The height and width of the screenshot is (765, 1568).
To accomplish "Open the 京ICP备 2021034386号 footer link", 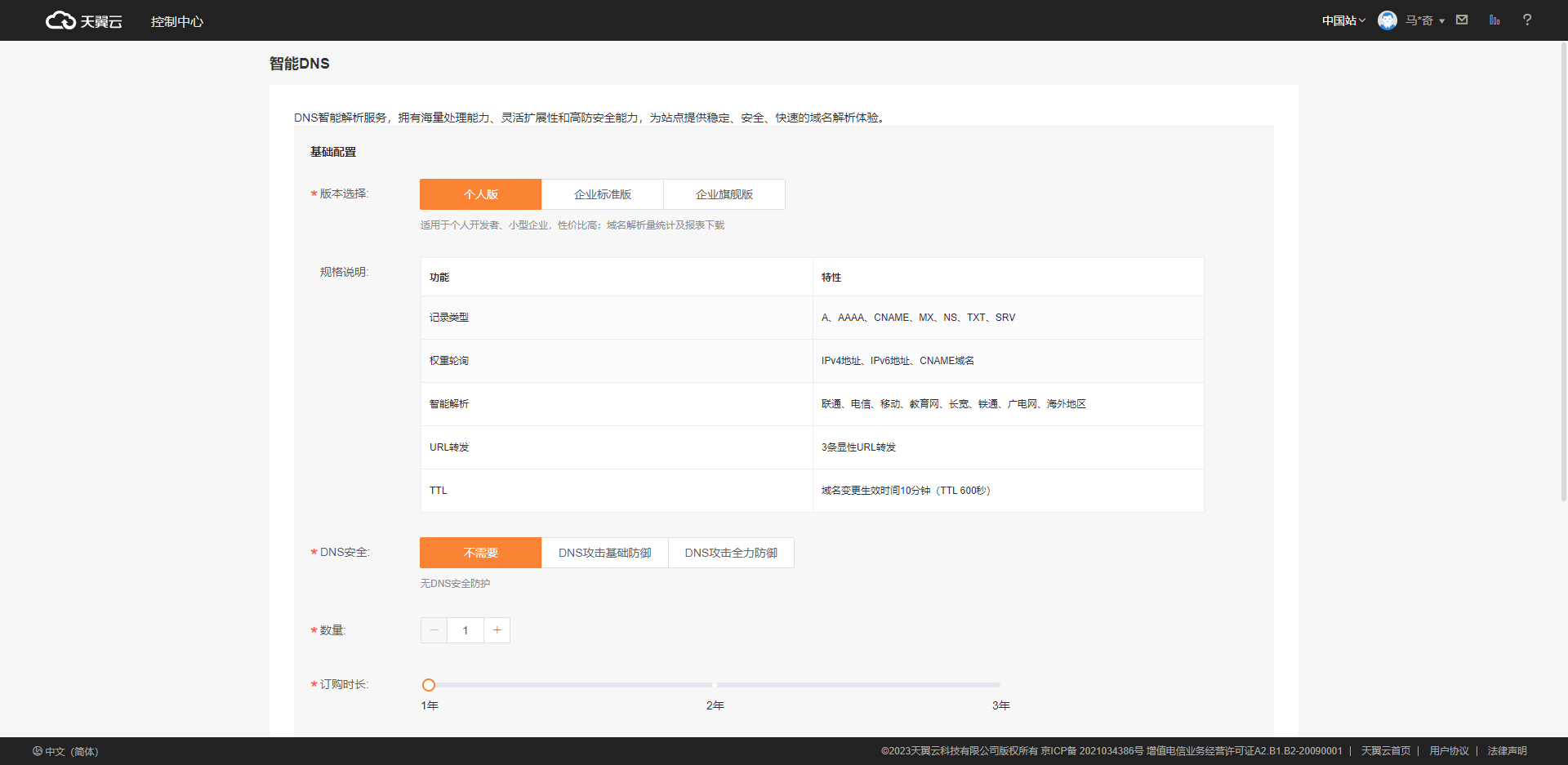I will pyautogui.click(x=1092, y=751).
